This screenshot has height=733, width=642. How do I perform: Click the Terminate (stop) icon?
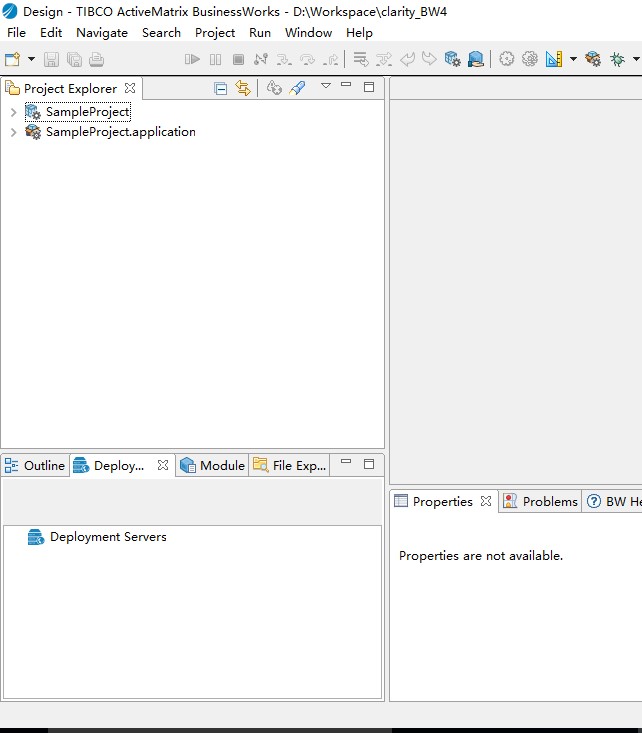click(238, 59)
